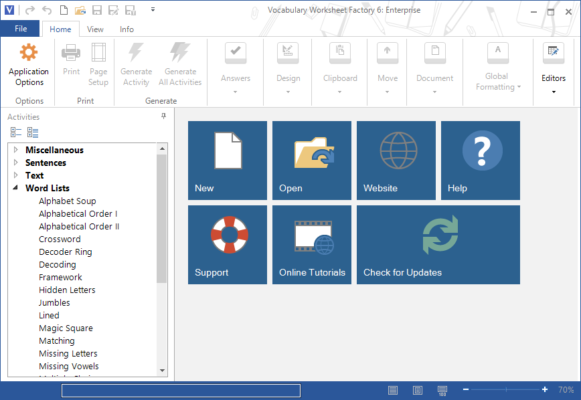
Task: Select Alphabetical Order I activity
Action: point(78,214)
